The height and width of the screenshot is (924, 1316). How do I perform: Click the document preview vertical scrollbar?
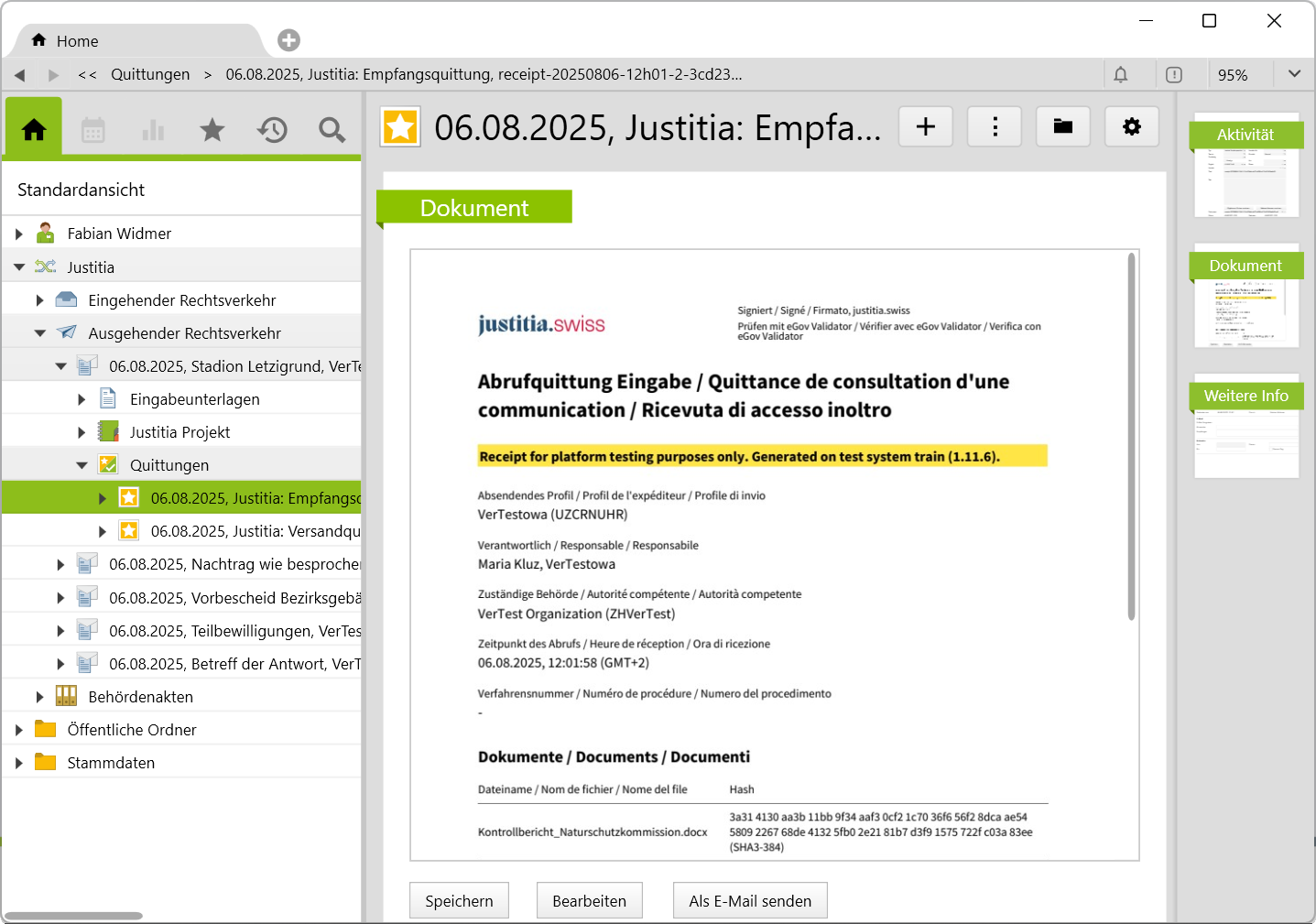pos(1132,437)
